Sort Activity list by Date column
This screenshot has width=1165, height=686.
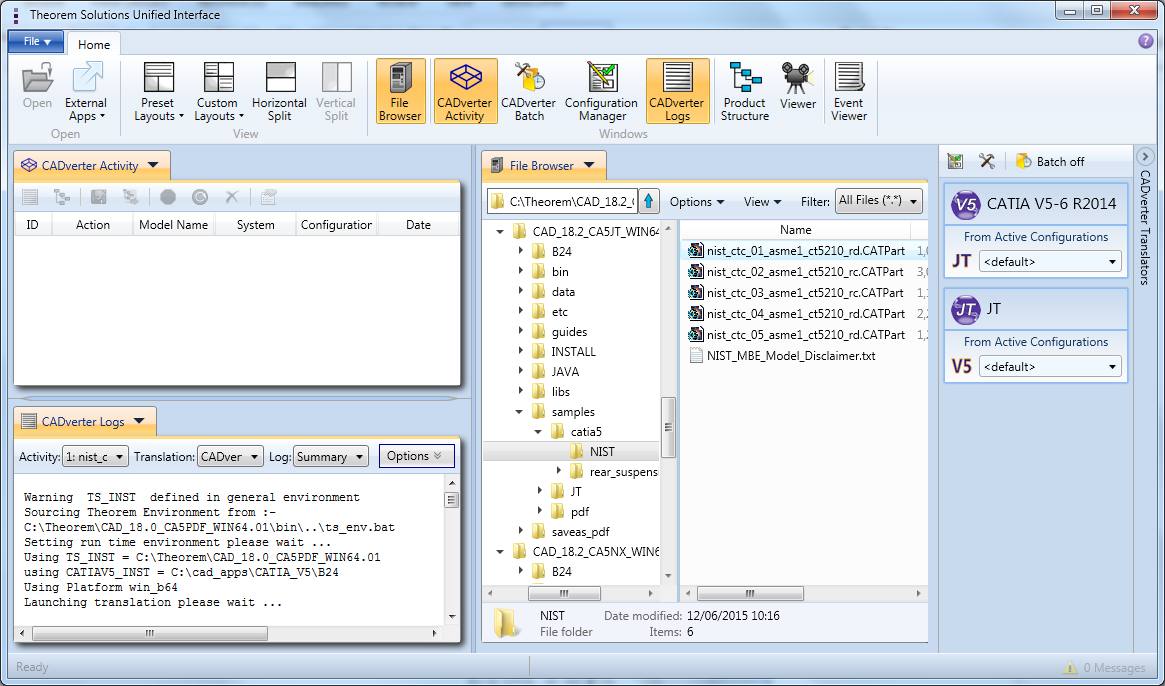pyautogui.click(x=418, y=224)
